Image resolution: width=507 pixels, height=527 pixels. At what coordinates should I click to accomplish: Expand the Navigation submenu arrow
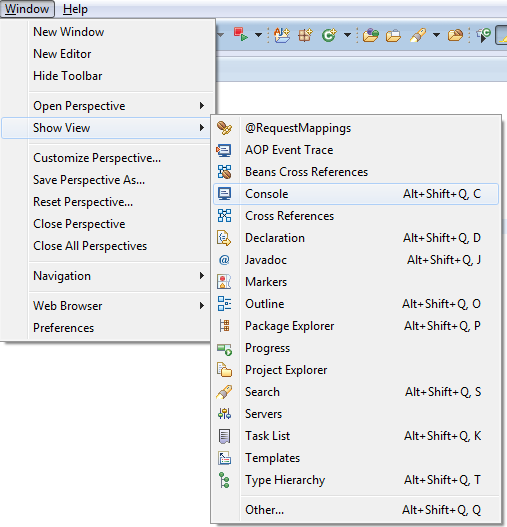202,276
